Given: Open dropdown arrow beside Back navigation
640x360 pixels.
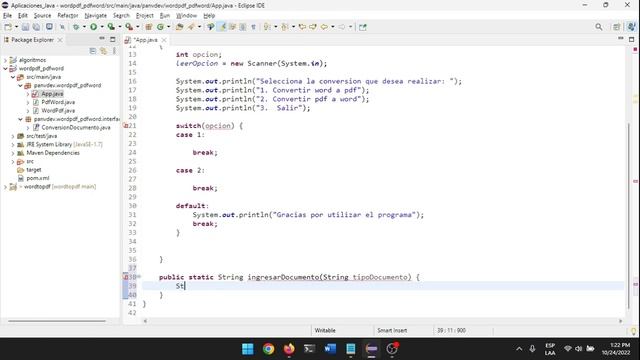Looking at the screenshot, I should (x=333, y=27).
